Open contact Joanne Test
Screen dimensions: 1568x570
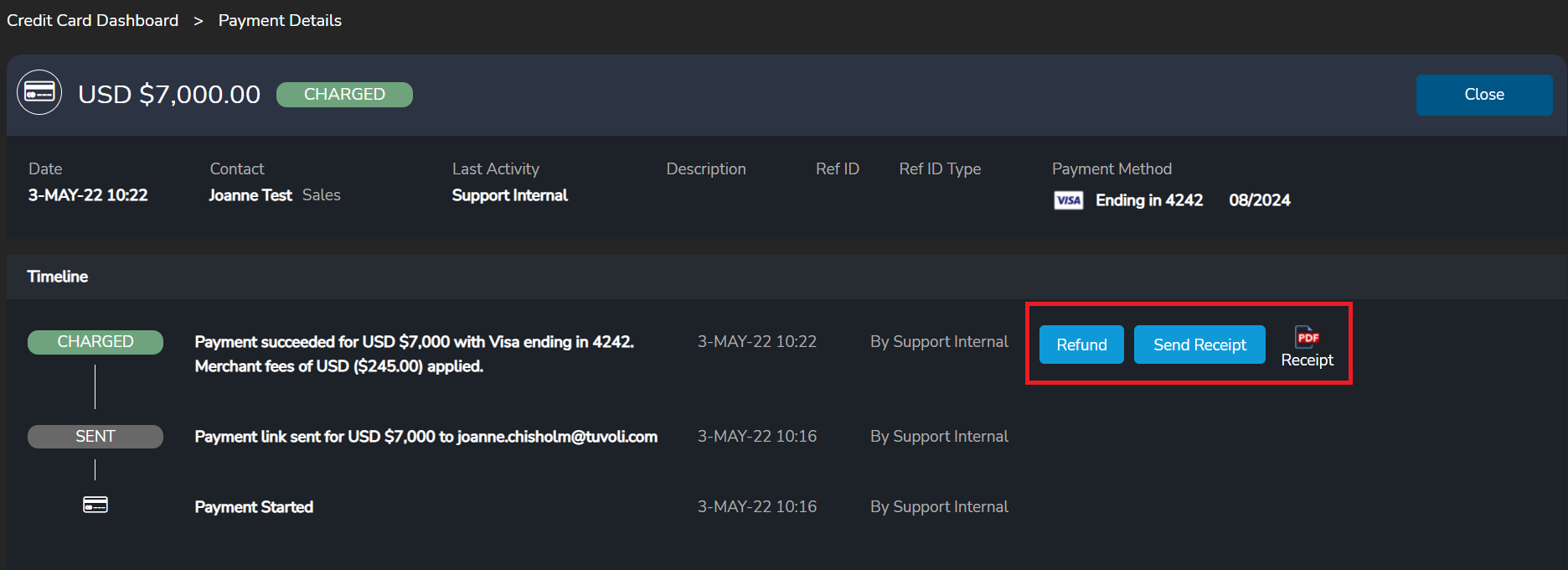tap(250, 195)
